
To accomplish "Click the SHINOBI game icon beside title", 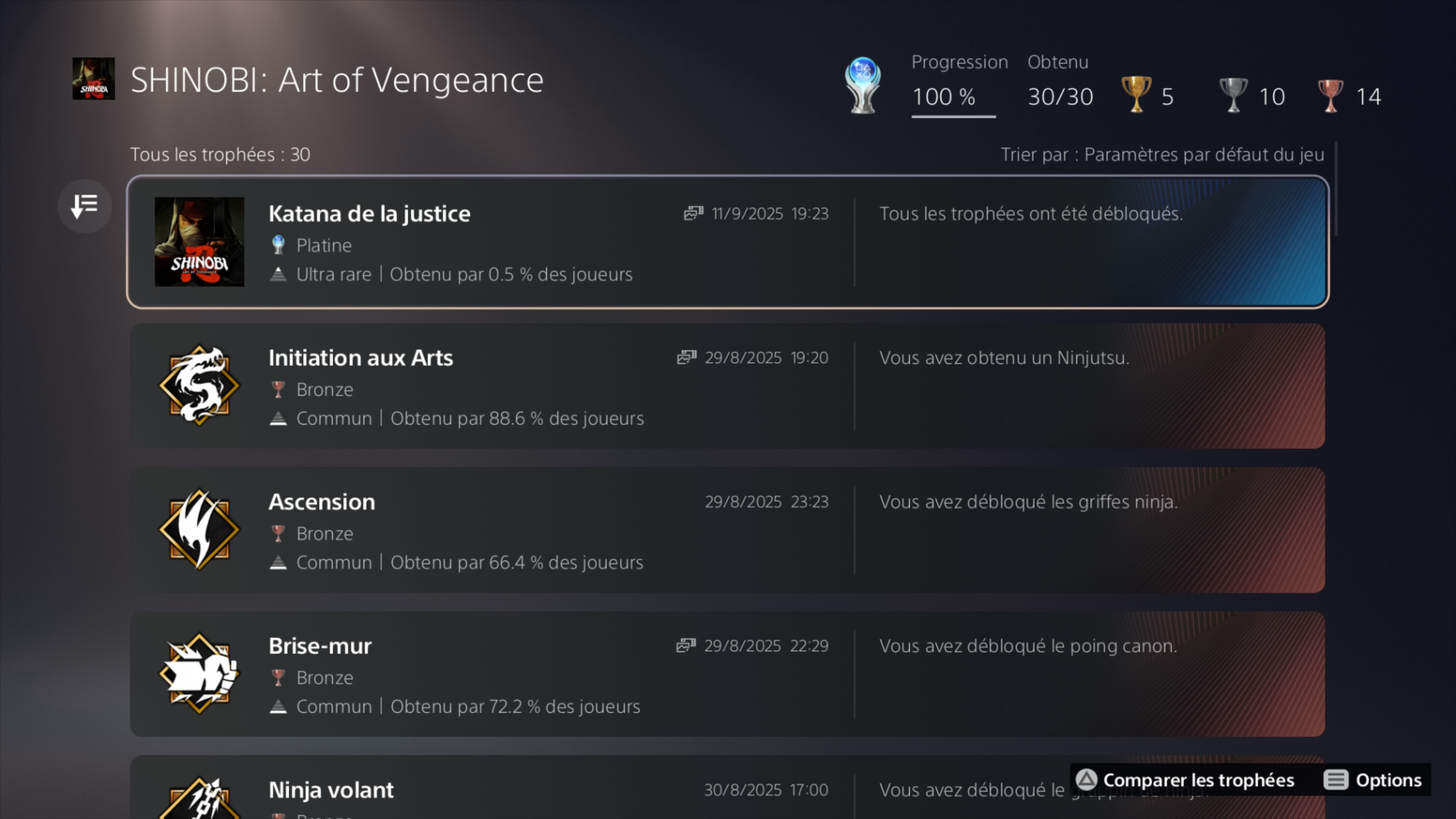I will [x=94, y=78].
